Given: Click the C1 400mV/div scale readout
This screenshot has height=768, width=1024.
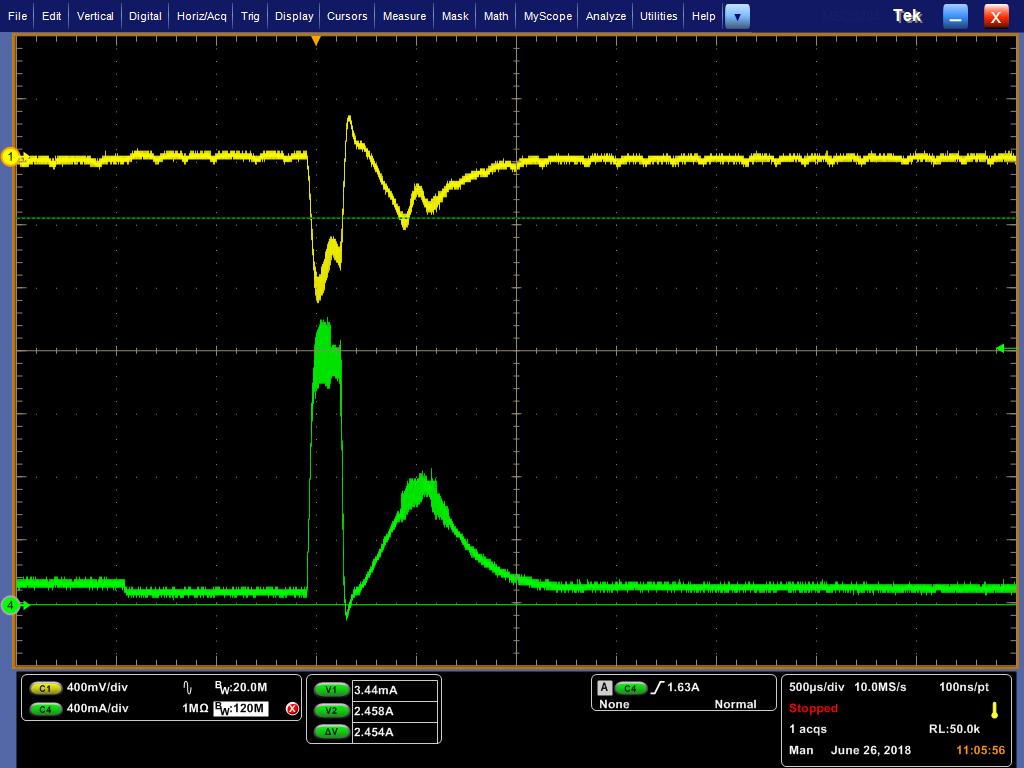Looking at the screenshot, I should (97, 687).
